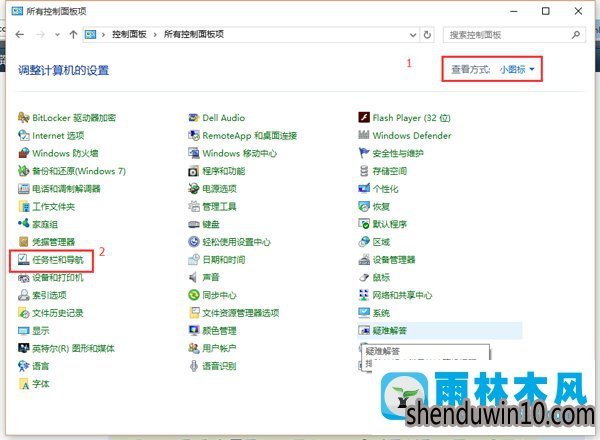
Task: Click the 日期和时间 link text
Action: 224,260
